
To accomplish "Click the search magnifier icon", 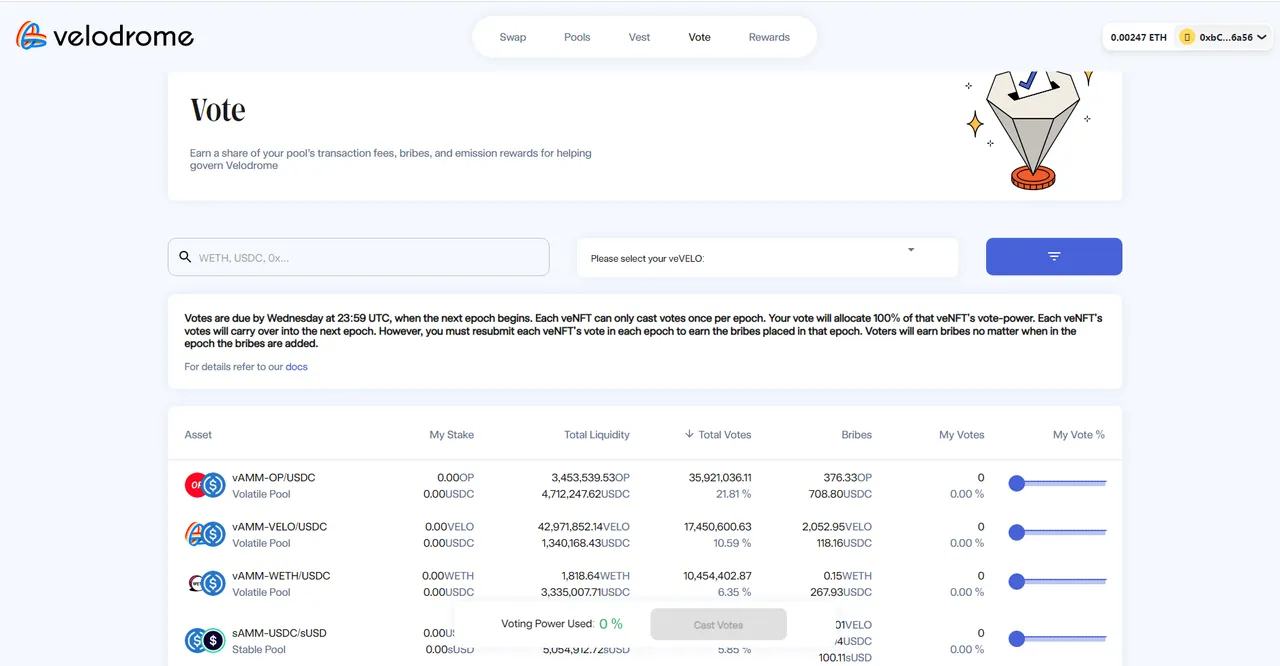I will tap(185, 257).
